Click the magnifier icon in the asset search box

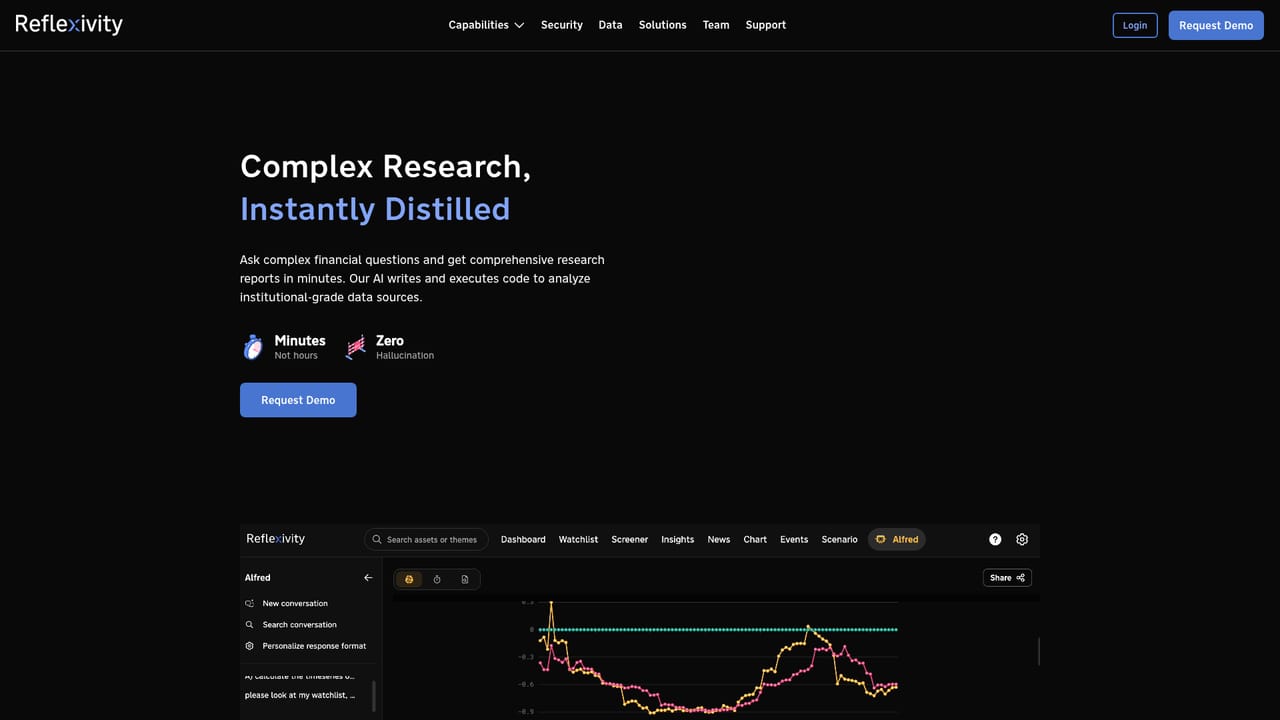click(x=377, y=539)
